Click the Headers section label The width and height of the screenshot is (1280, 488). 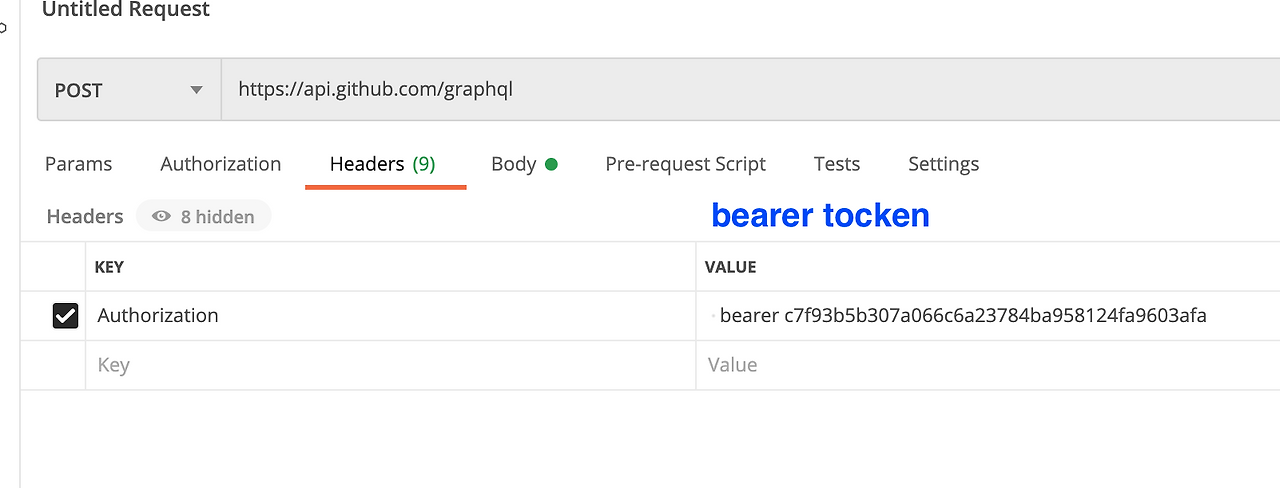[x=85, y=216]
